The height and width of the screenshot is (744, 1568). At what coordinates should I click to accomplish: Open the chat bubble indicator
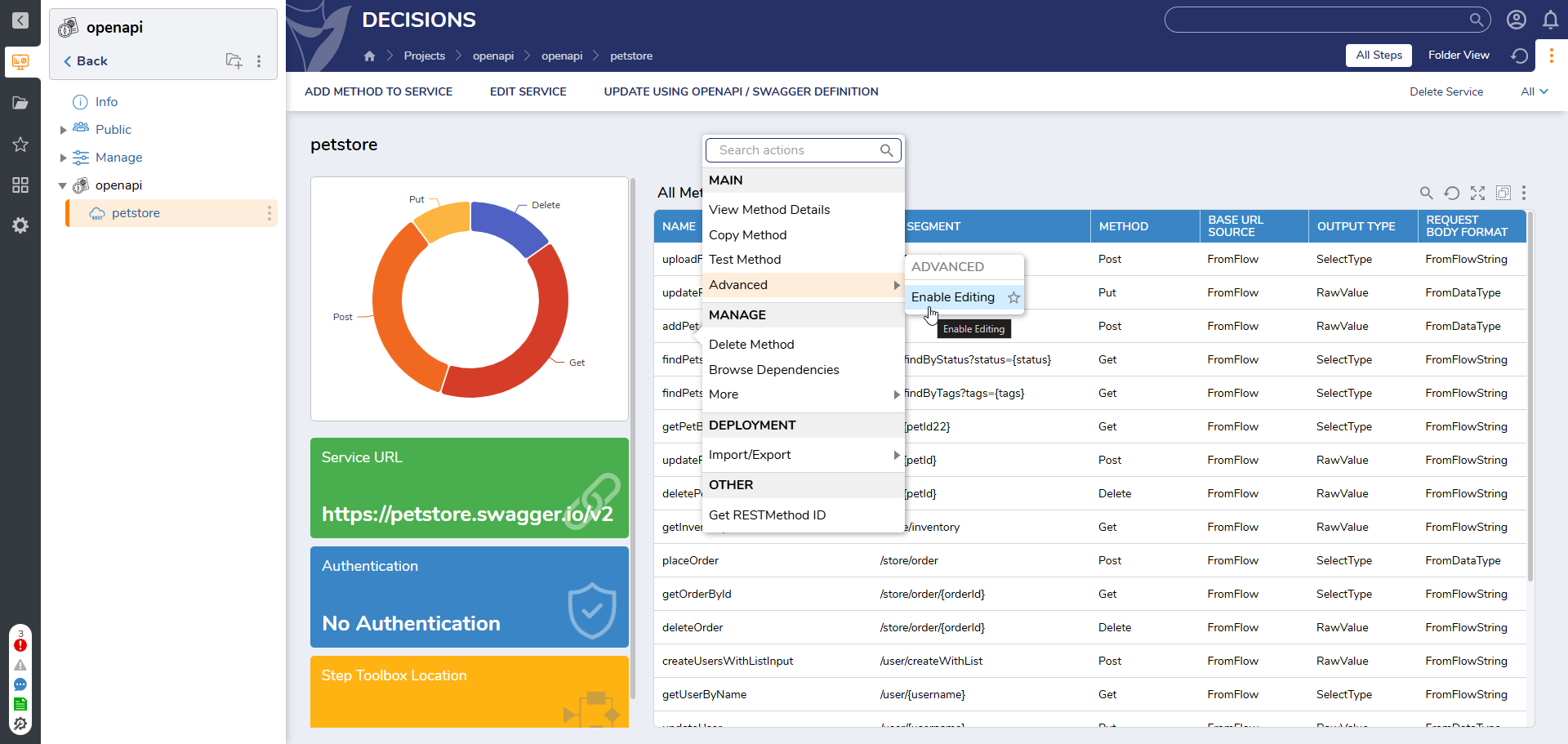20,684
